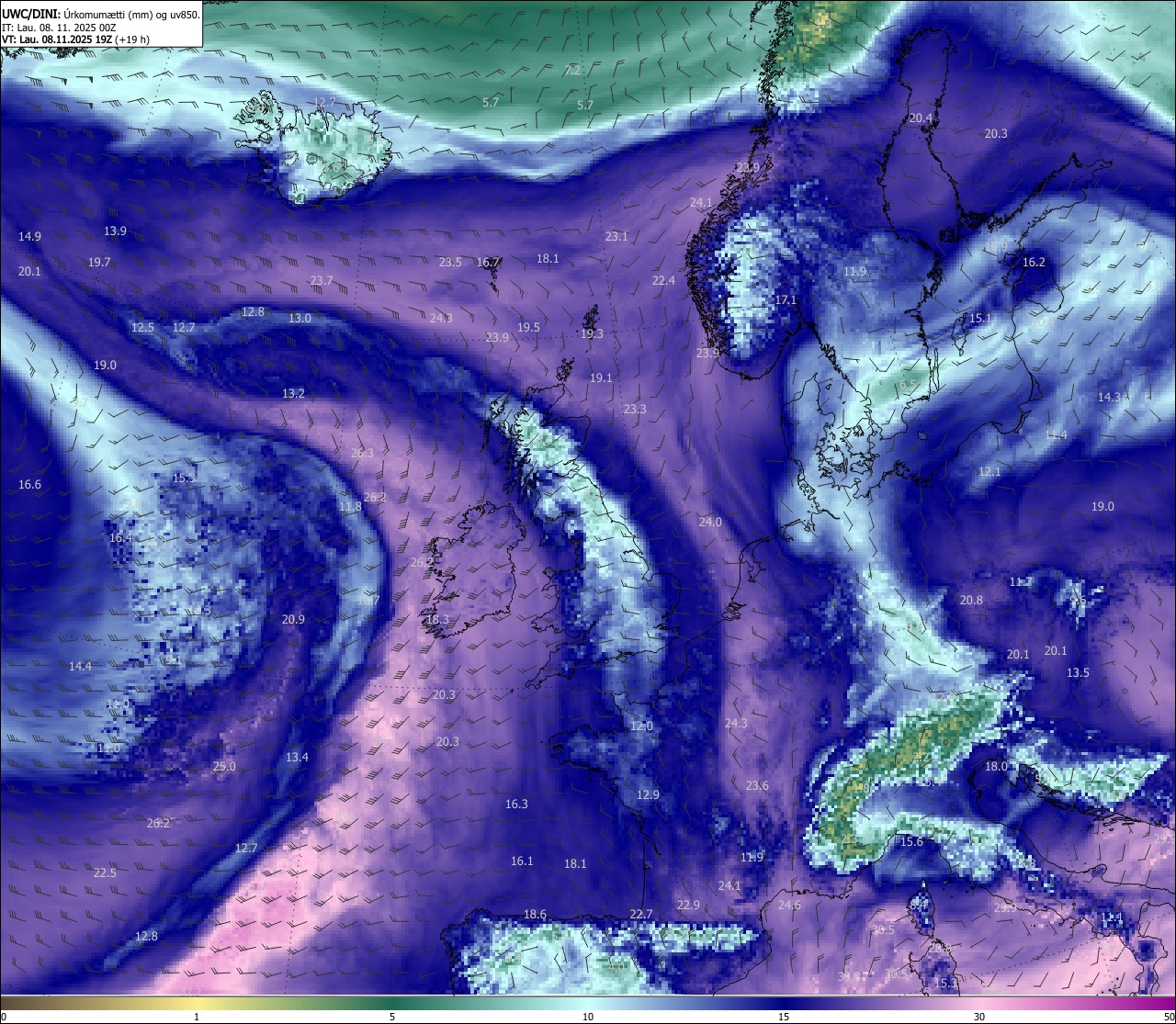Click the 13.5 value label

coord(1078,672)
